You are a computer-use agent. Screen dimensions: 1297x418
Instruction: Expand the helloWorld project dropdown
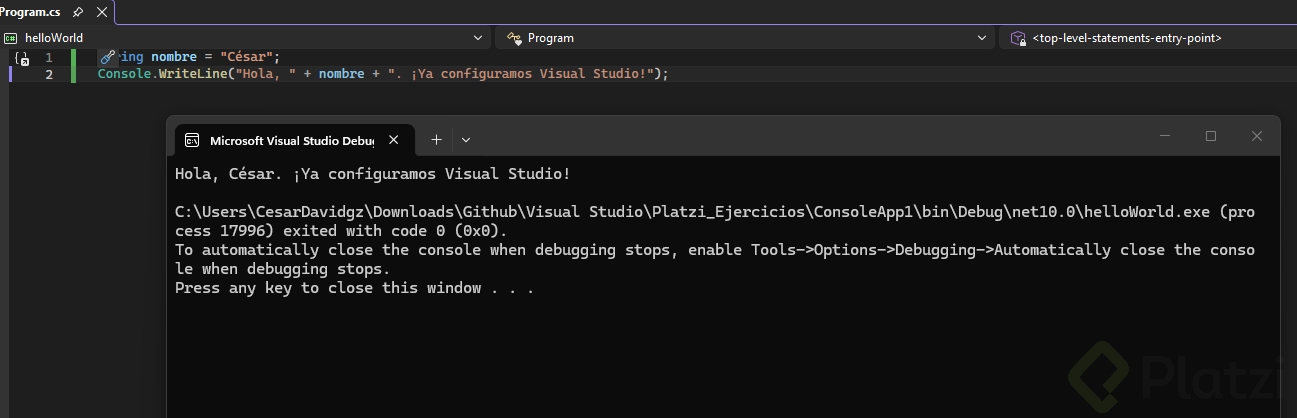[x=478, y=38]
